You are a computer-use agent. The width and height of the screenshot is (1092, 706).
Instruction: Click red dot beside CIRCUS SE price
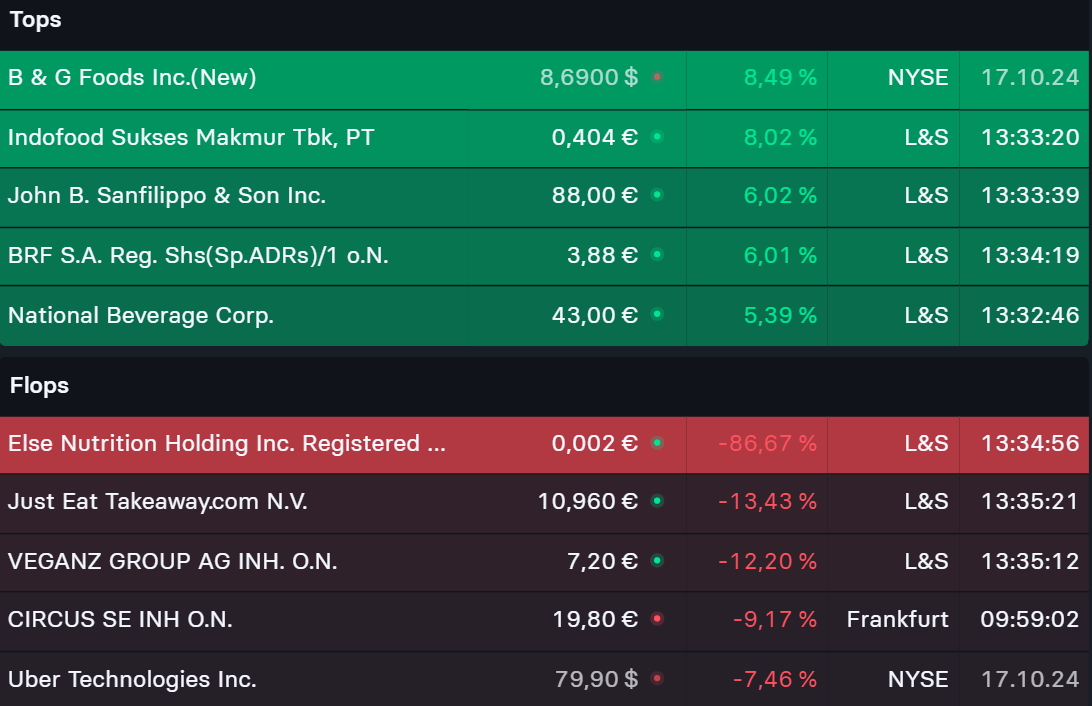coord(657,620)
